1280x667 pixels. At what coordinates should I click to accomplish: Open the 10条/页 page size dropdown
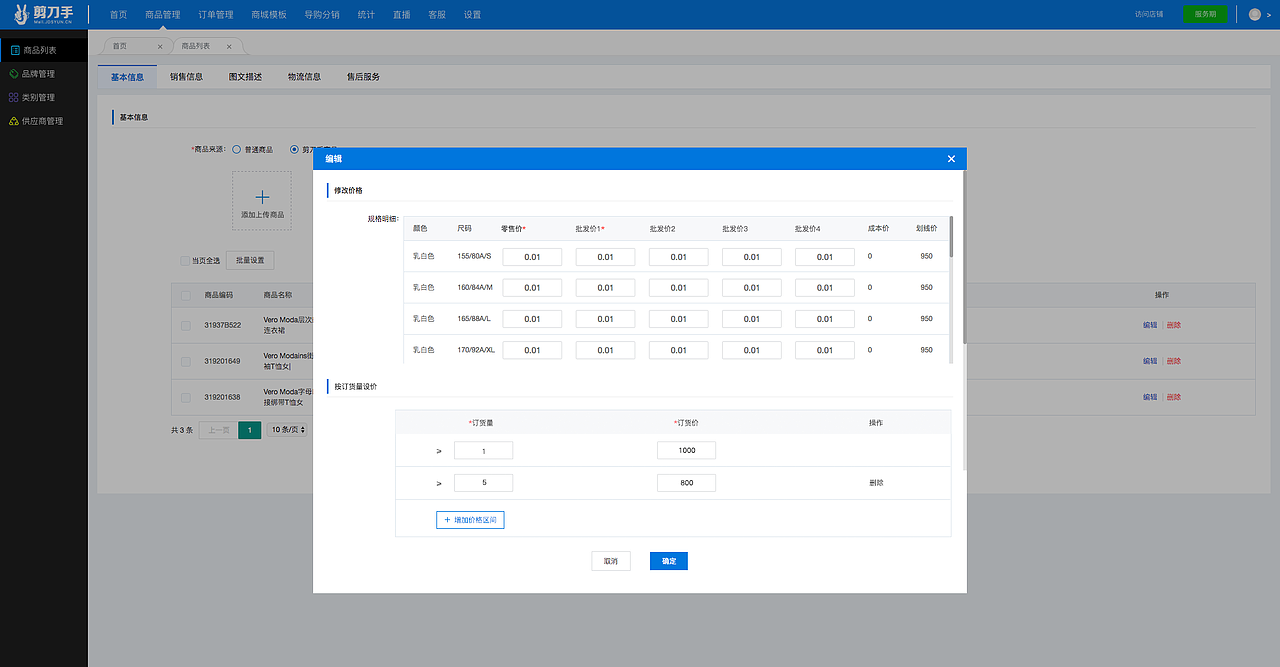click(x=288, y=430)
